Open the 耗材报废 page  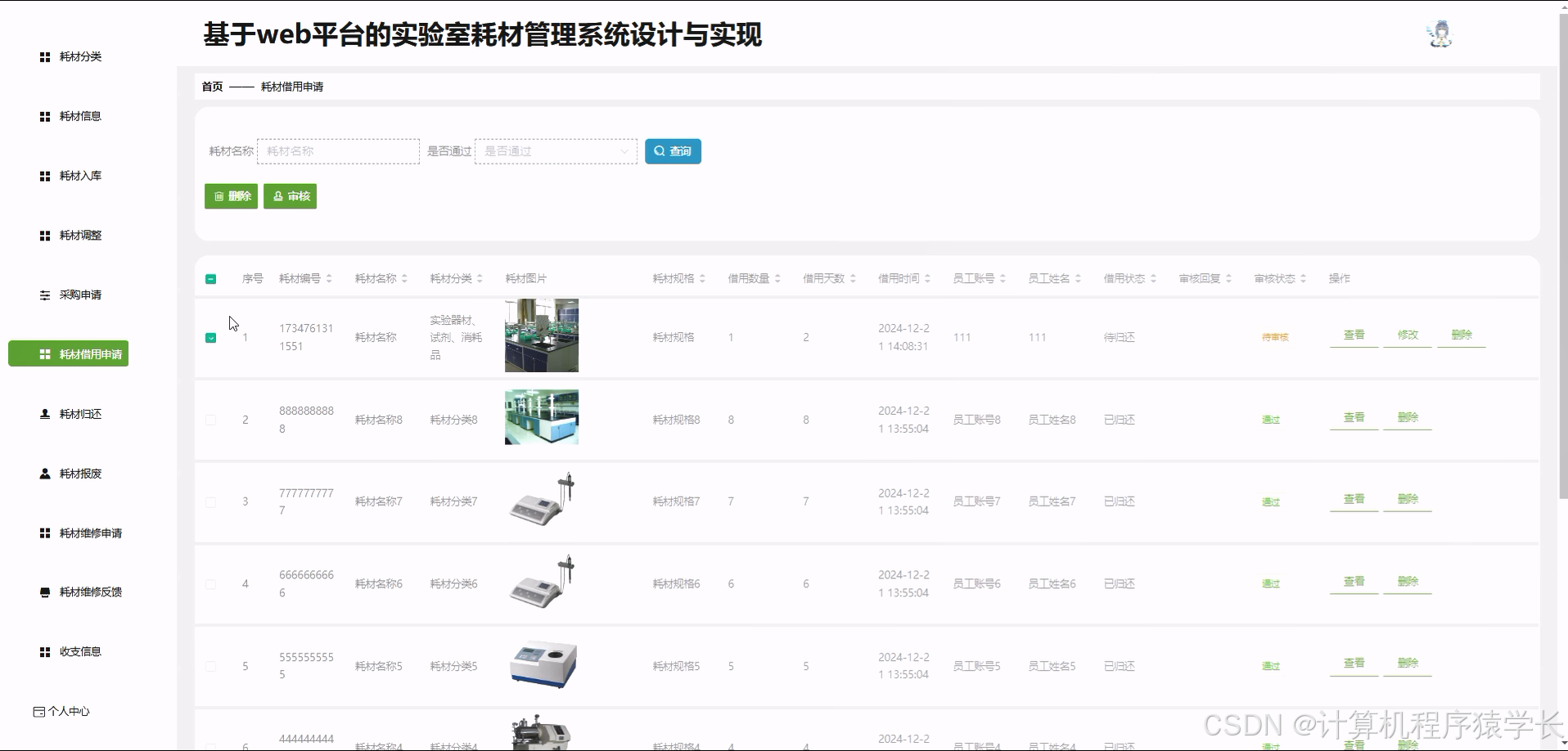point(79,473)
